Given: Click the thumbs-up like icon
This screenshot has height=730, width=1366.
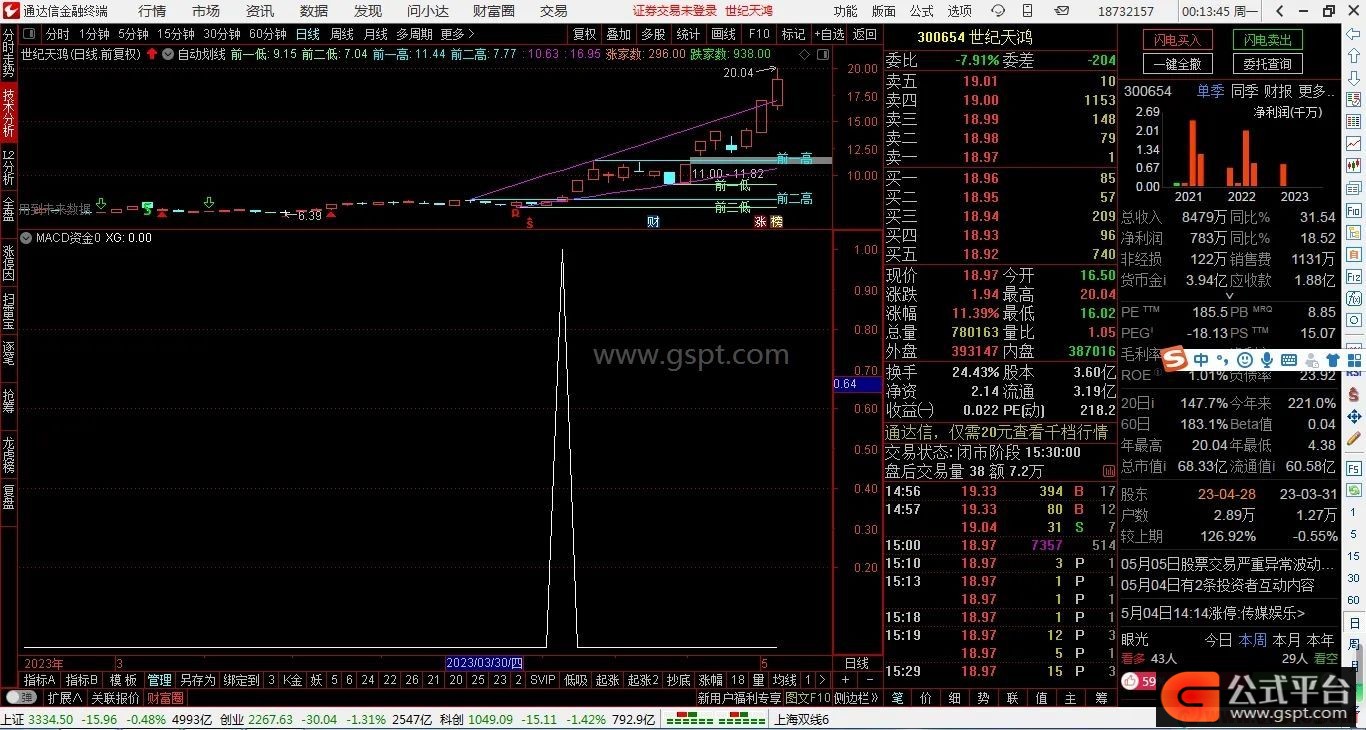Looking at the screenshot, I should pyautogui.click(x=1131, y=681).
